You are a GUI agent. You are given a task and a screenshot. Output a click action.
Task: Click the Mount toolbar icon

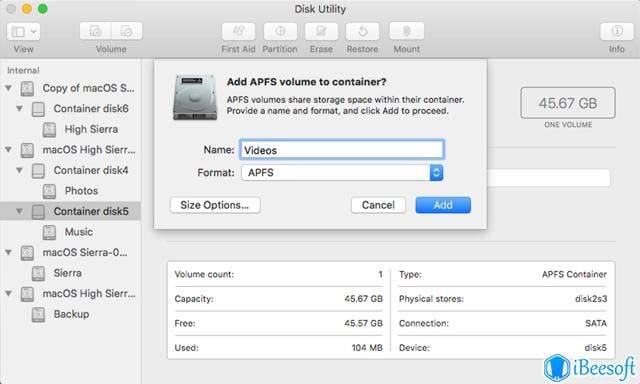pos(407,31)
